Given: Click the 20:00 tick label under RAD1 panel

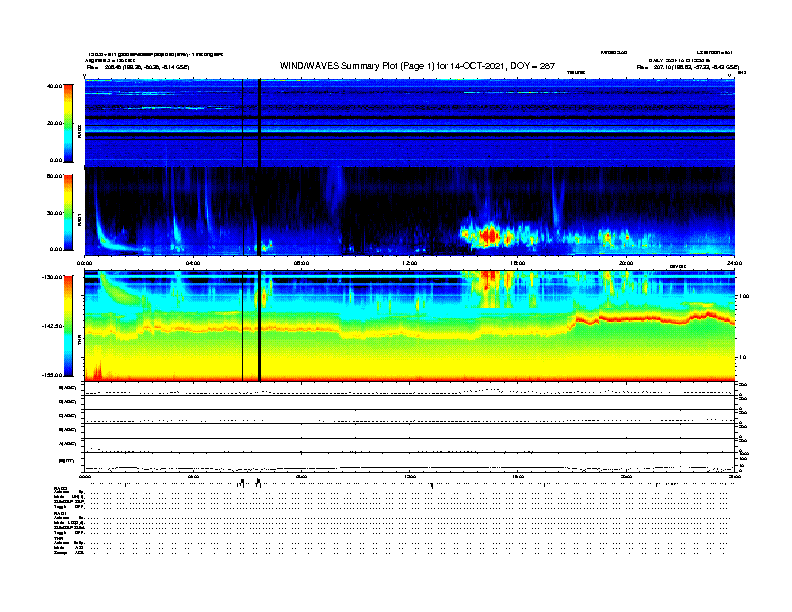Looking at the screenshot, I should [x=626, y=263].
